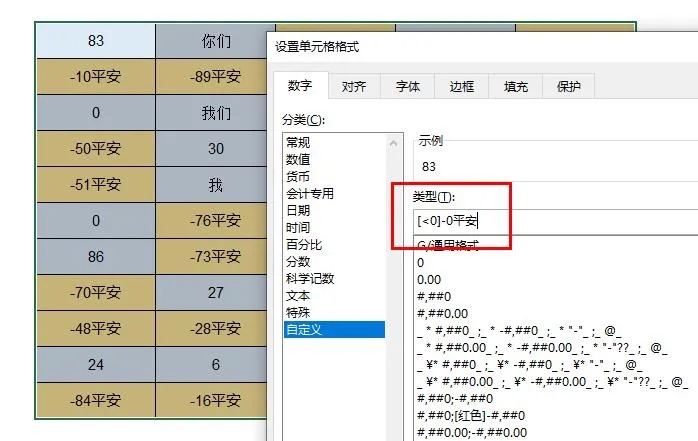Choose the 0.00 format in type list

point(430,278)
